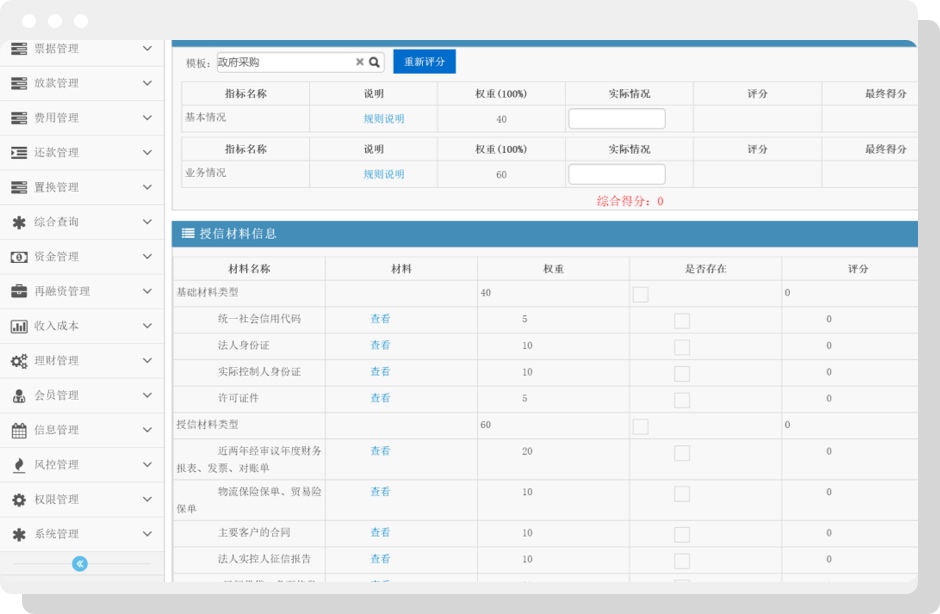Viewport: 940px width, 614px height.
Task: Expand the 票据管理 menu chevron
Action: coord(147,48)
